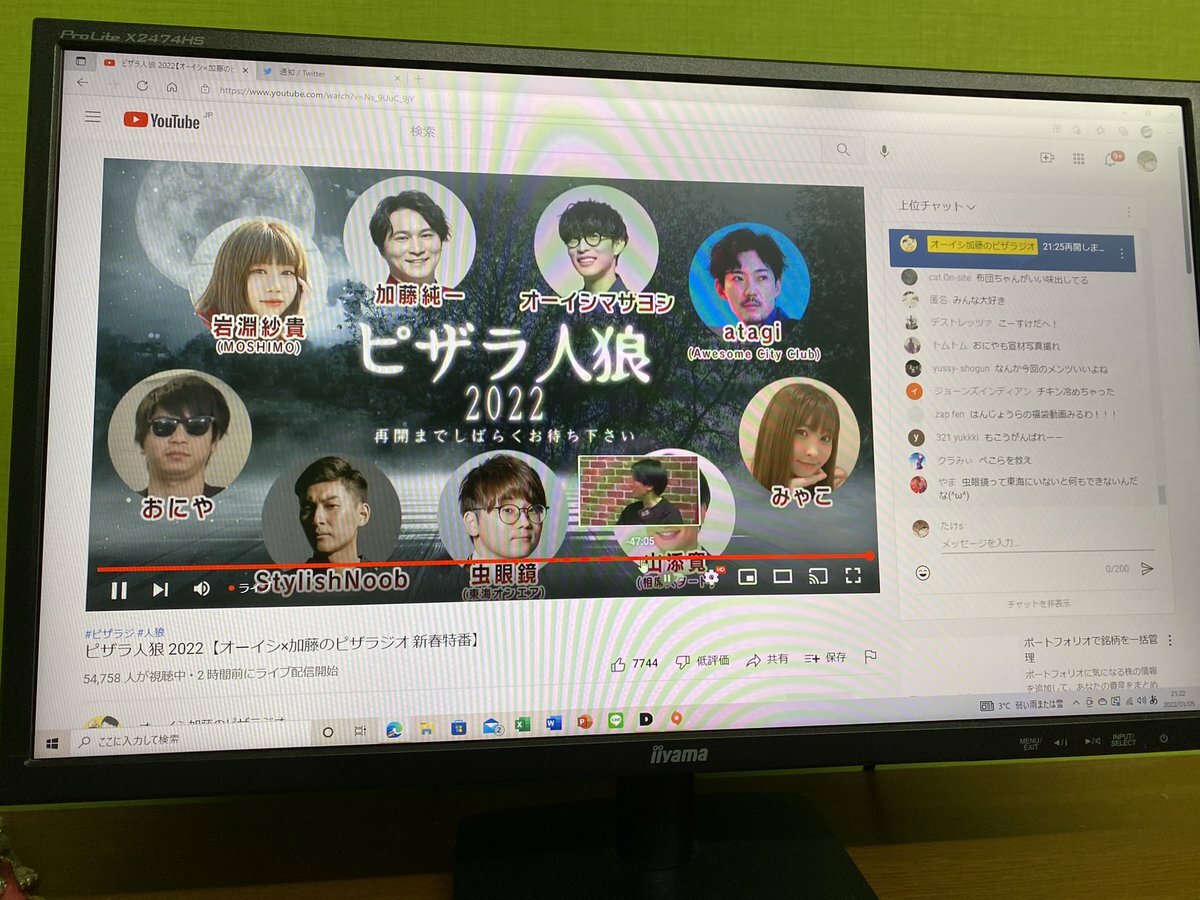Screen dimensions: 1200x900
Task: Skip to the next video
Action: coord(160,589)
